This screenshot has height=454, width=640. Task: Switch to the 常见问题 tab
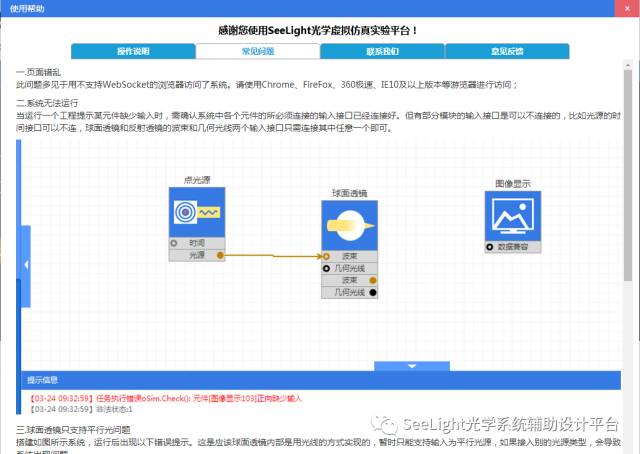pos(257,51)
